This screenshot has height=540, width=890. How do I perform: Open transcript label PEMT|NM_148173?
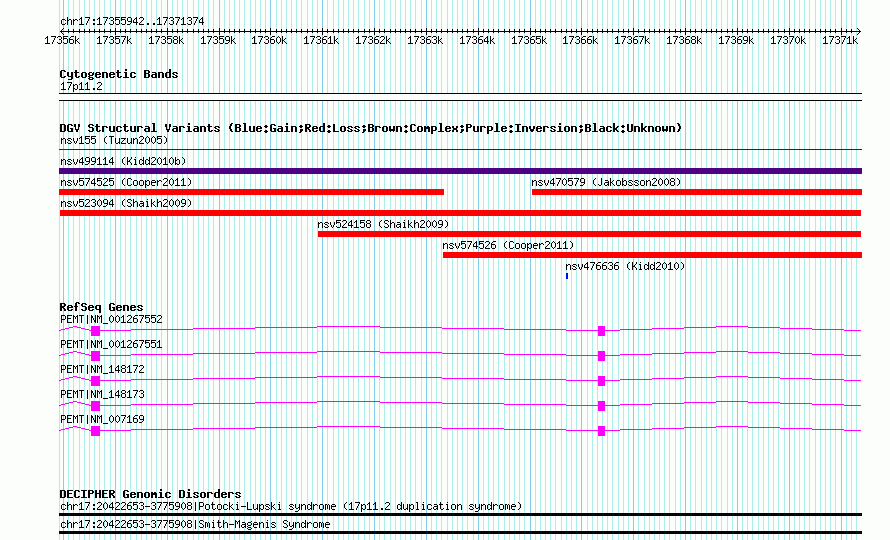pos(102,395)
